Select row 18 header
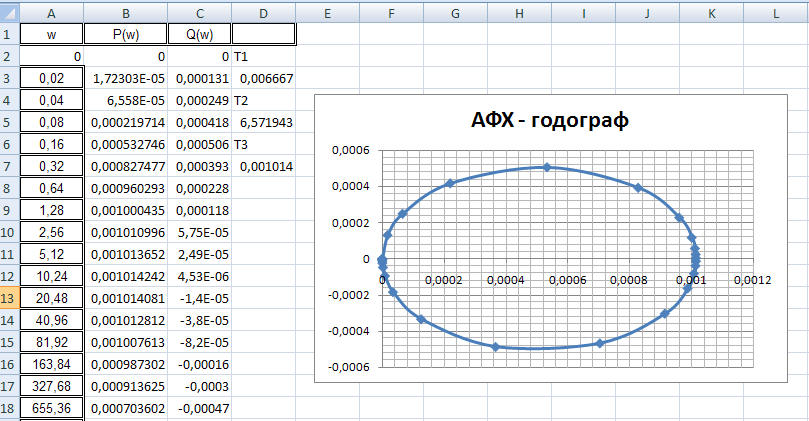Image resolution: width=809 pixels, height=421 pixels. [10, 408]
